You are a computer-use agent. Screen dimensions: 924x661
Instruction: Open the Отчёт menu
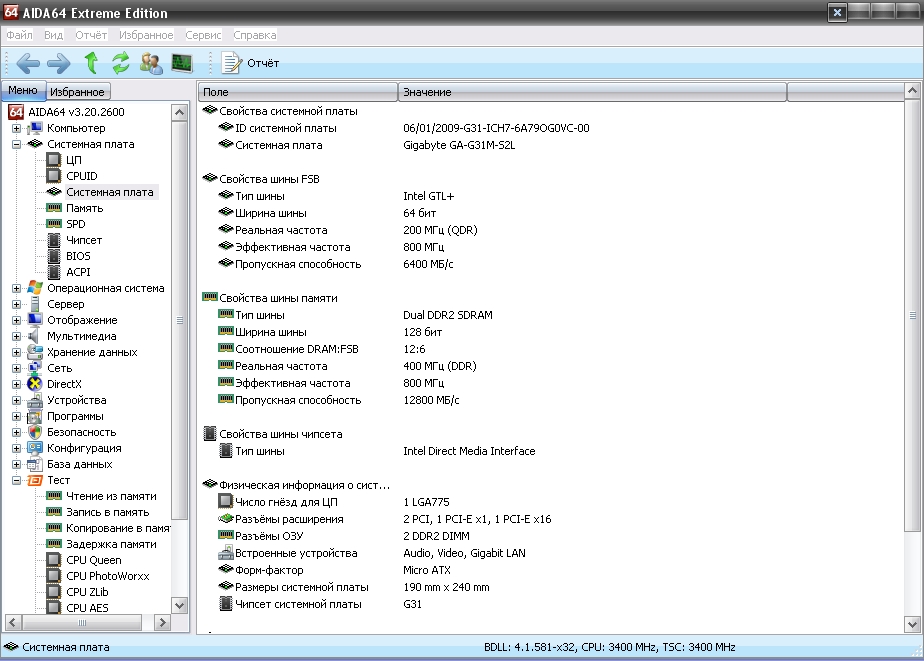pos(91,35)
